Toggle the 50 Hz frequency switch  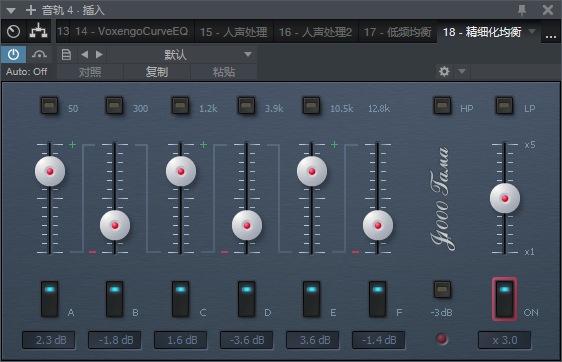click(x=49, y=106)
